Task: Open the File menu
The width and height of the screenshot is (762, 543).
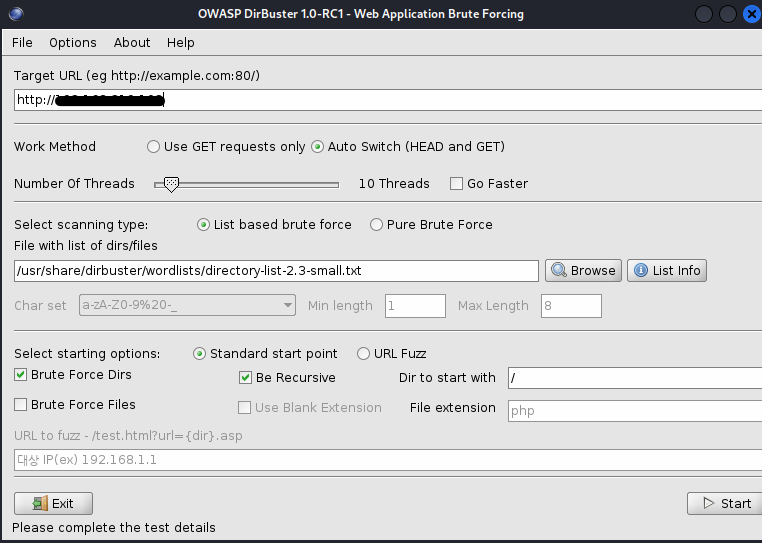Action: (x=22, y=43)
